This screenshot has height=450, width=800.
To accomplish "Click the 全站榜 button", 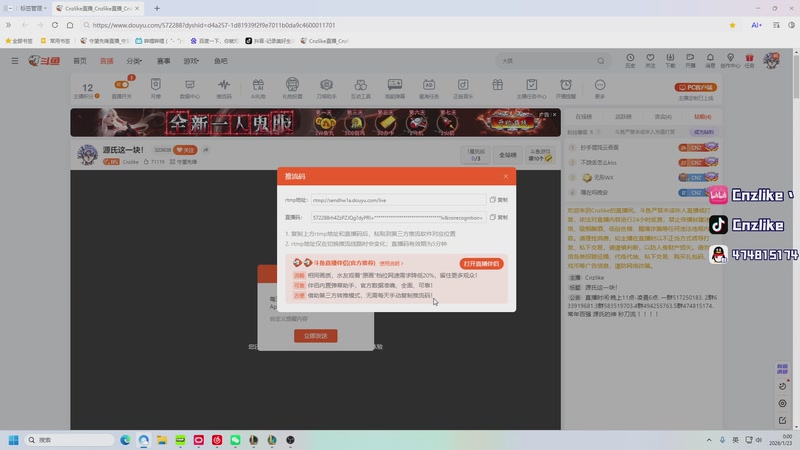I will tap(508, 155).
